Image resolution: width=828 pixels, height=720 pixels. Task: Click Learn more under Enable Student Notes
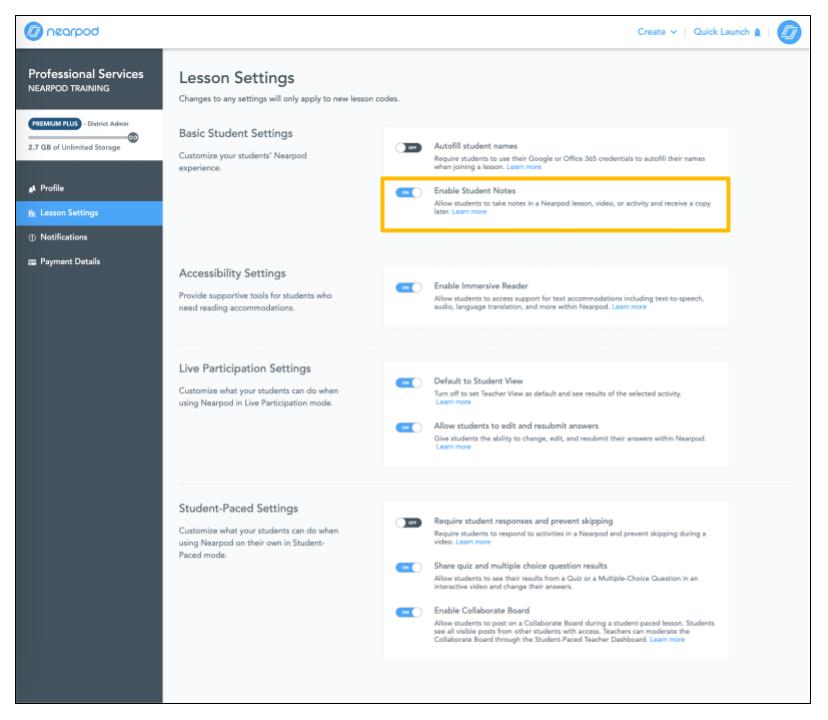pyautogui.click(x=469, y=212)
